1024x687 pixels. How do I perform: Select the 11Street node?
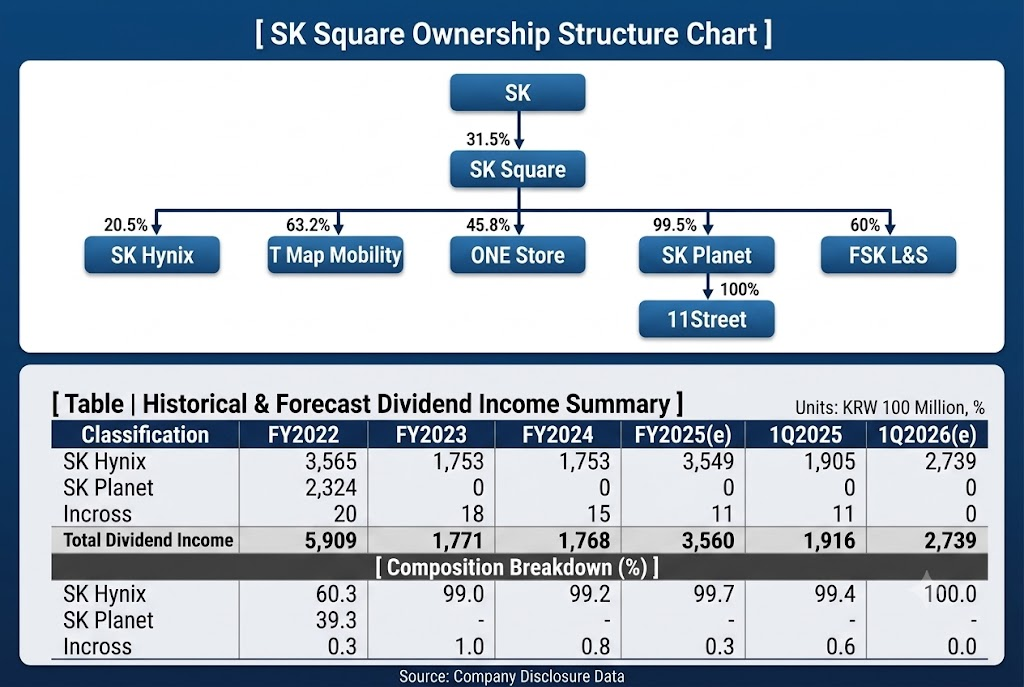(707, 319)
